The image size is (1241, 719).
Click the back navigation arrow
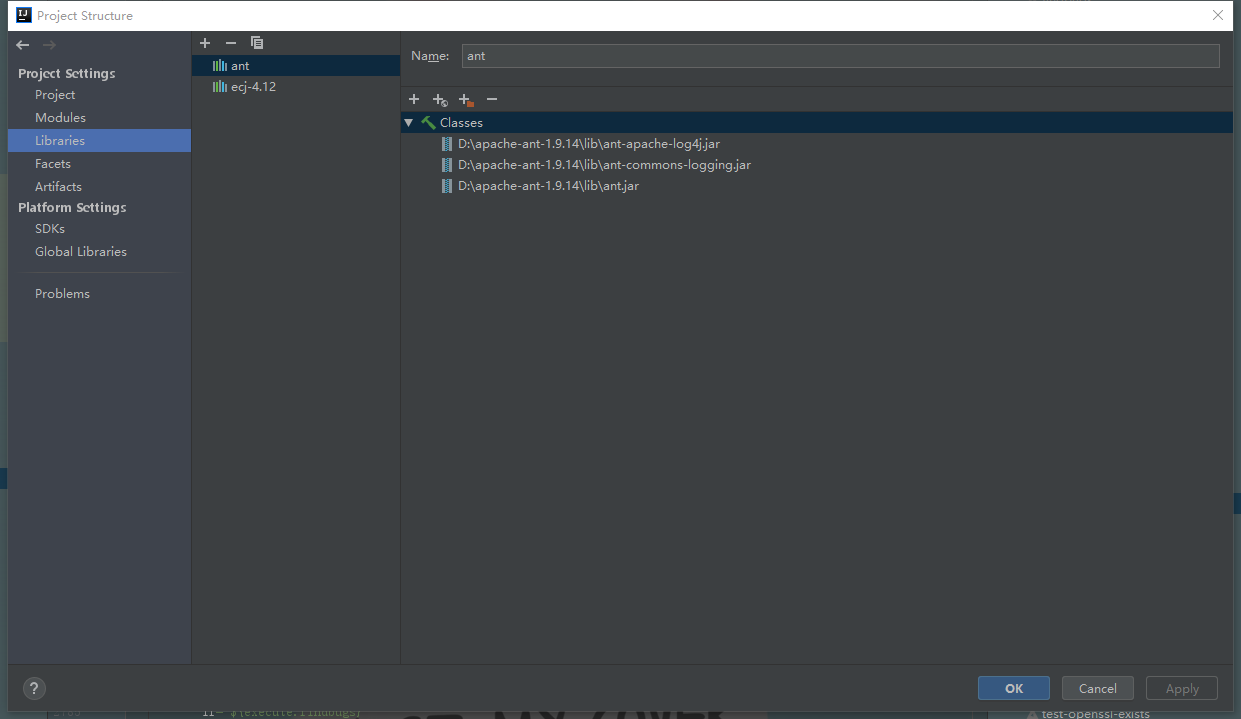[23, 45]
